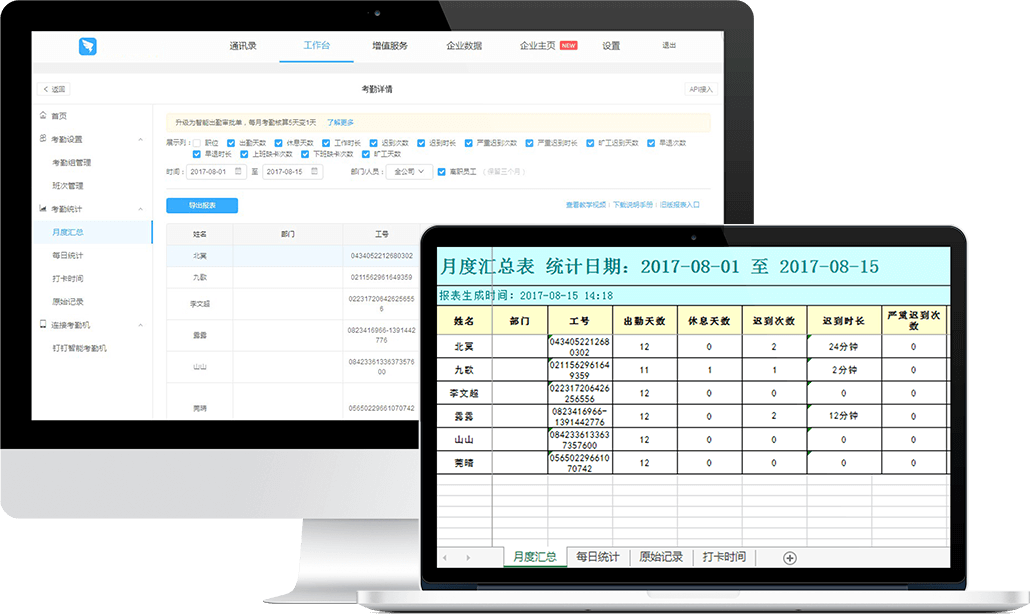Image resolution: width=1030 pixels, height=614 pixels.
Task: Click the DingTalk logo icon
Action: click(x=88, y=46)
